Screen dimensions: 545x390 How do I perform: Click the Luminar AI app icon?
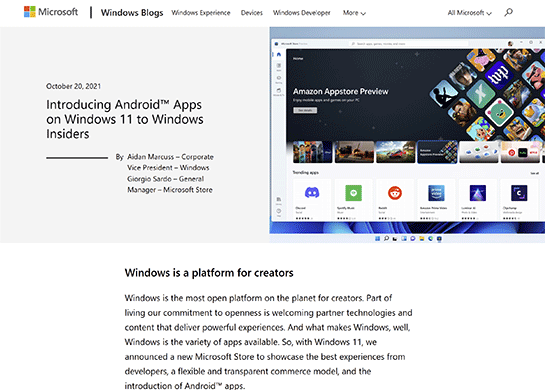pos(478,193)
